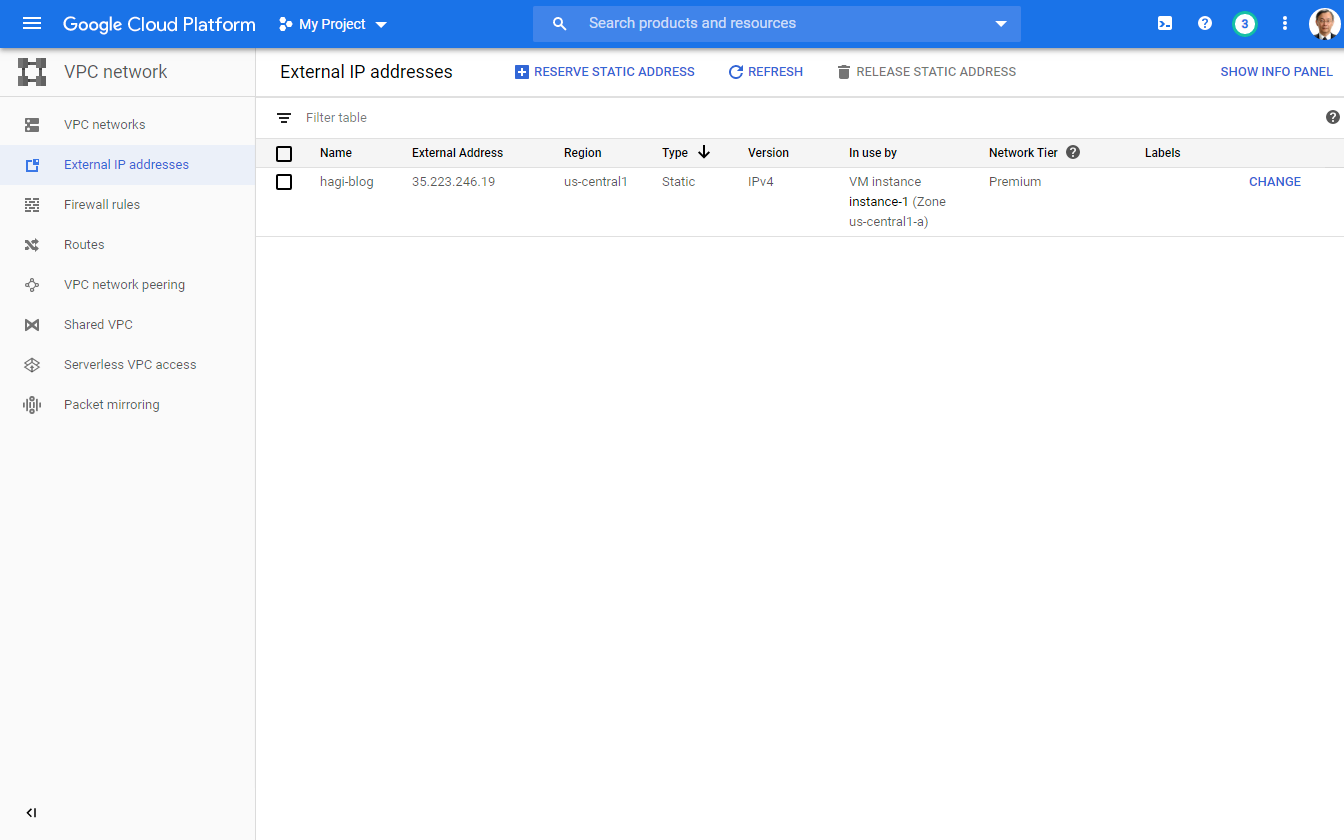
Task: Open the user account avatar
Action: tap(1324, 24)
